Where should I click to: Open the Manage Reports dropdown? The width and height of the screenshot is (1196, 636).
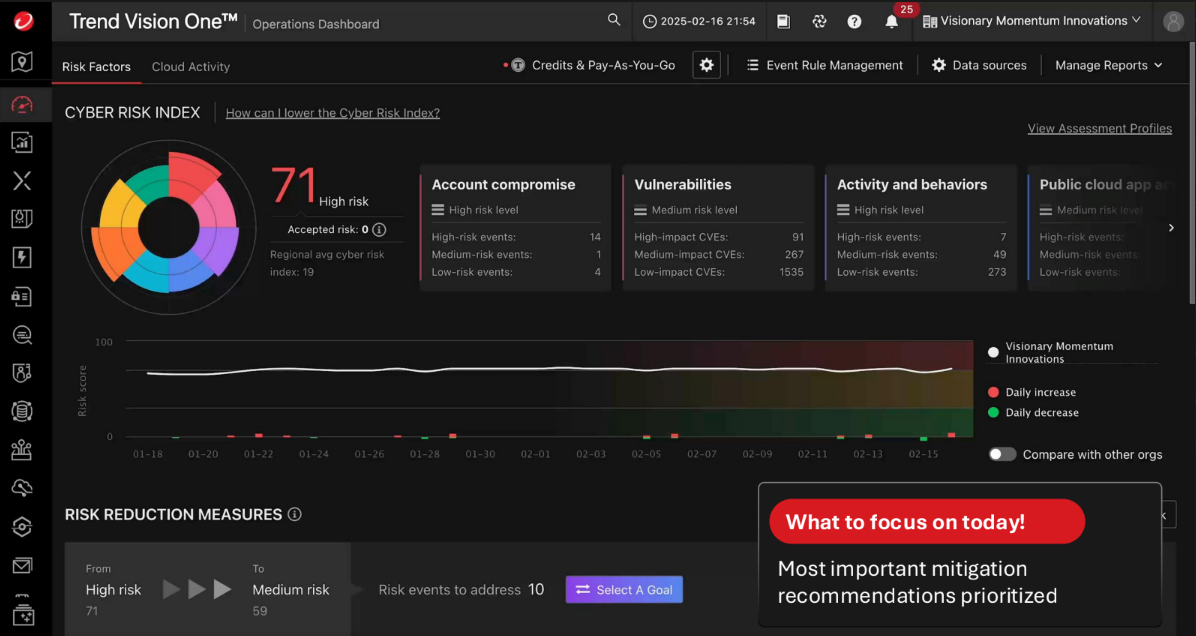1108,66
